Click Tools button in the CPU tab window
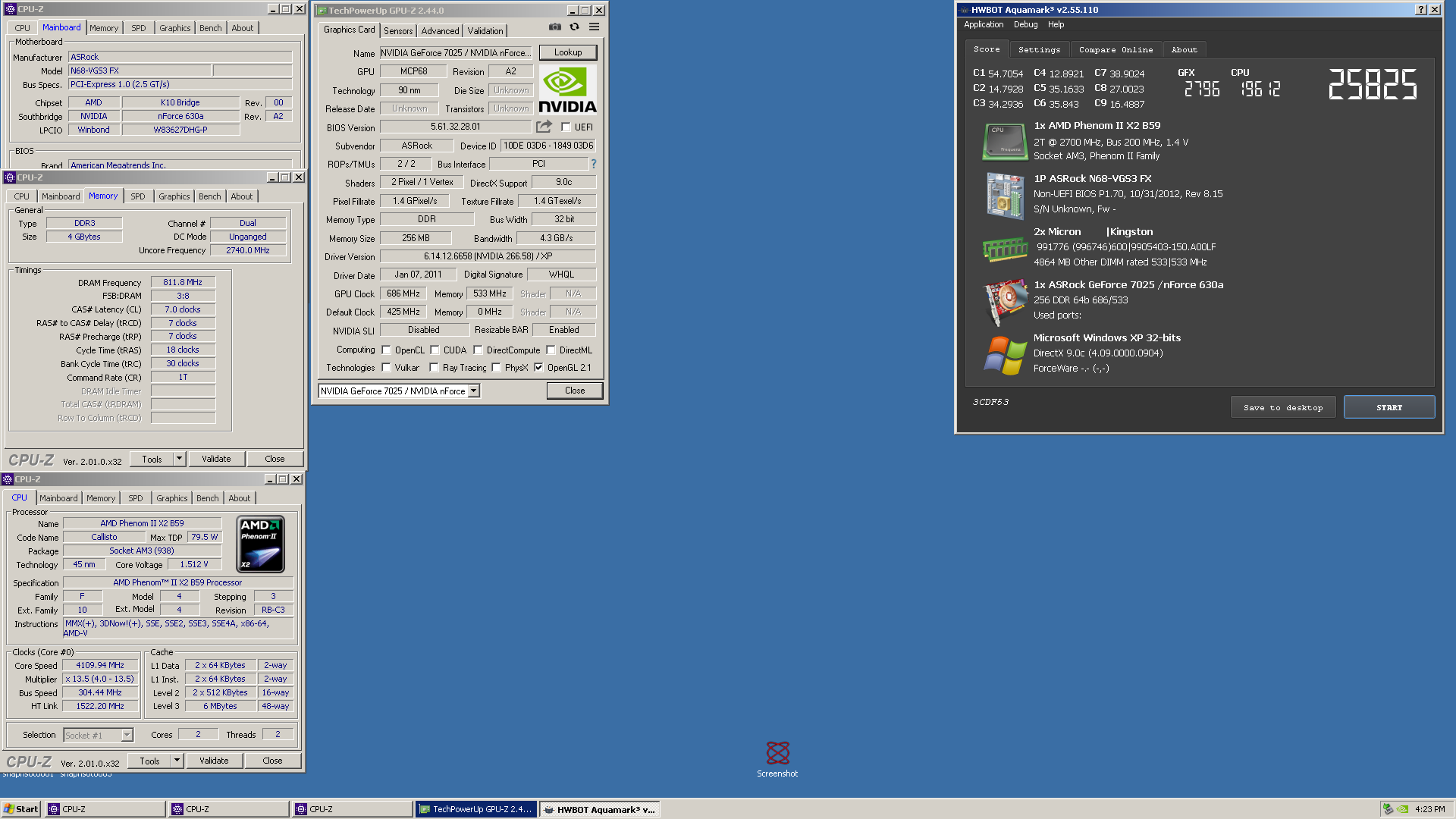Image resolution: width=1456 pixels, height=819 pixels. 149,761
